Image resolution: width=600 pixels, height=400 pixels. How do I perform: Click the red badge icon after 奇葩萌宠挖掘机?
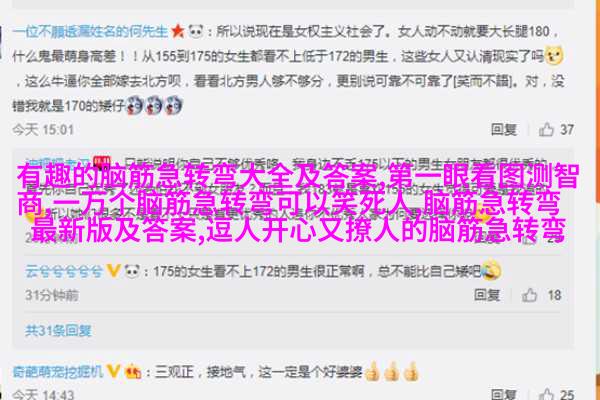(133, 371)
